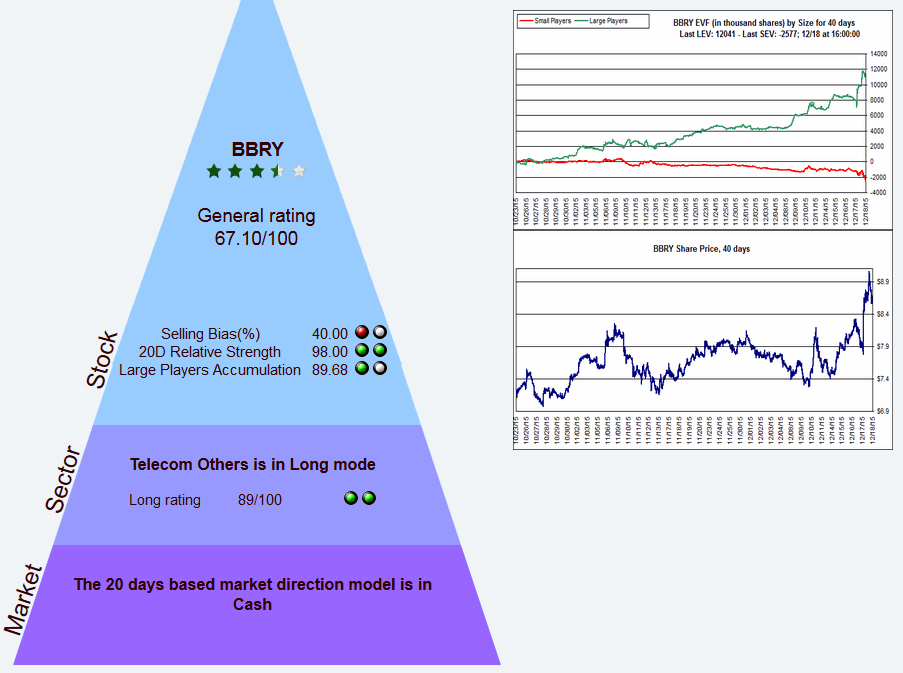The height and width of the screenshot is (673, 903).
Task: Click first green light for Long rating
Action: tap(351, 498)
